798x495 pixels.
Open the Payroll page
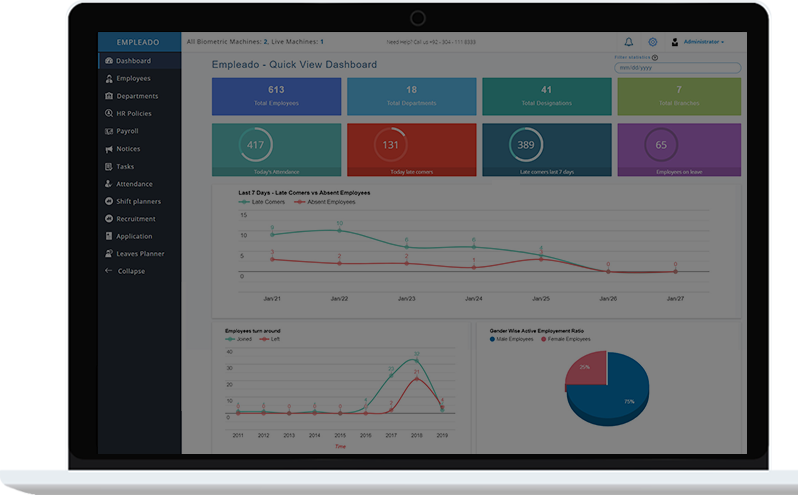139,131
